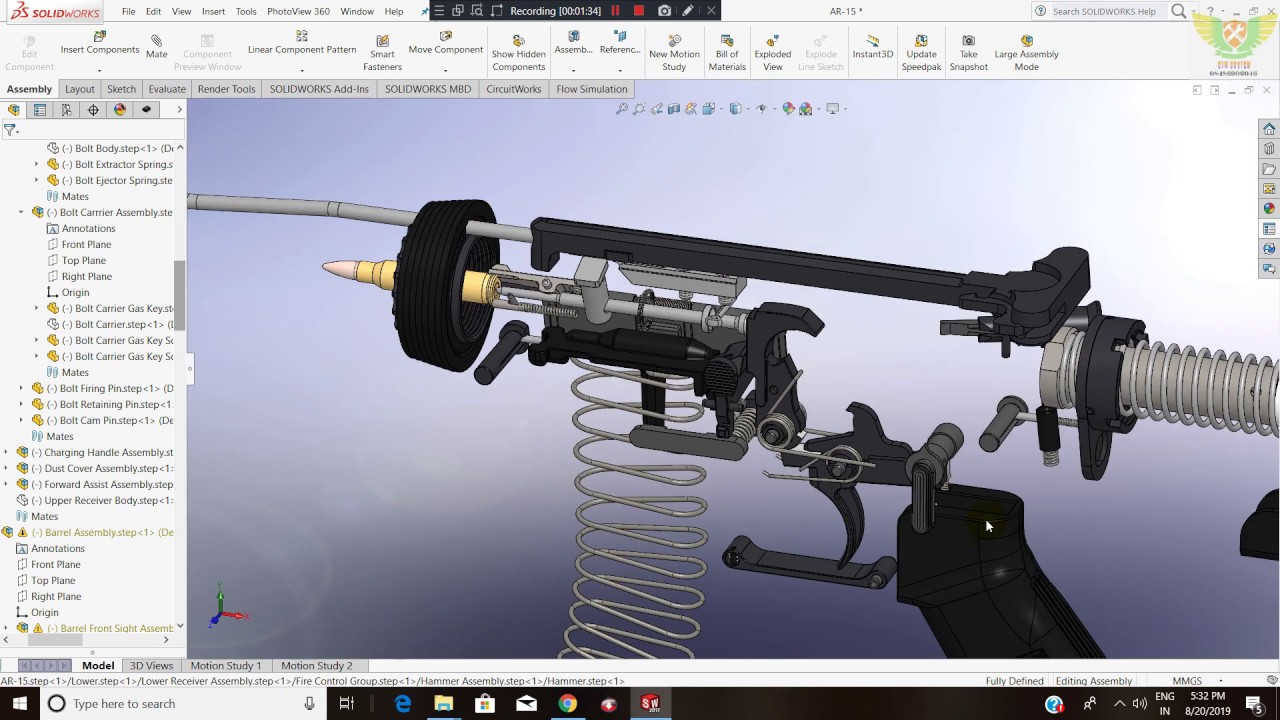Click Search SOLIDWORKS Help field
The height and width of the screenshot is (720, 1280).
point(1103,11)
